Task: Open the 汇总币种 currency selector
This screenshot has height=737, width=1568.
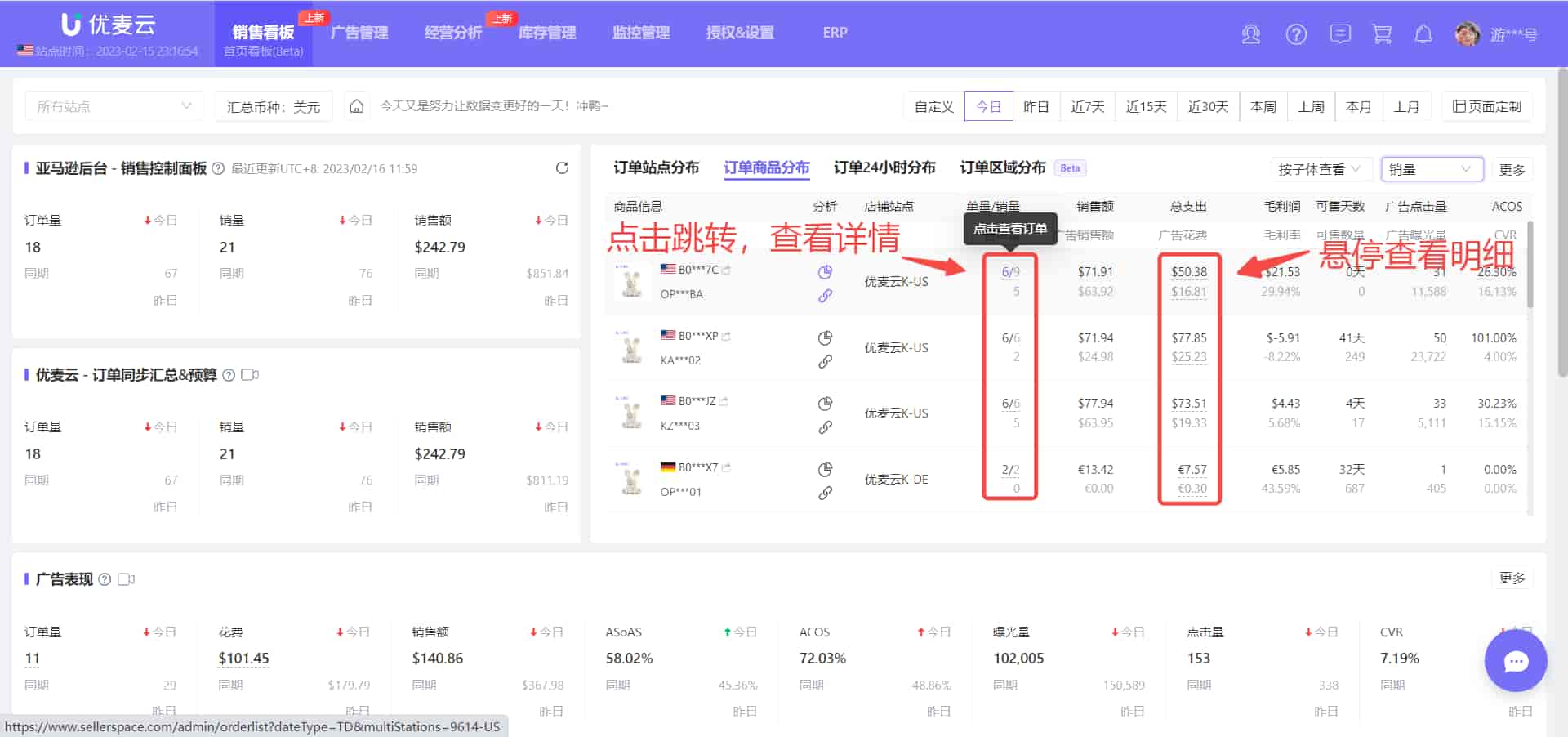Action: [274, 106]
